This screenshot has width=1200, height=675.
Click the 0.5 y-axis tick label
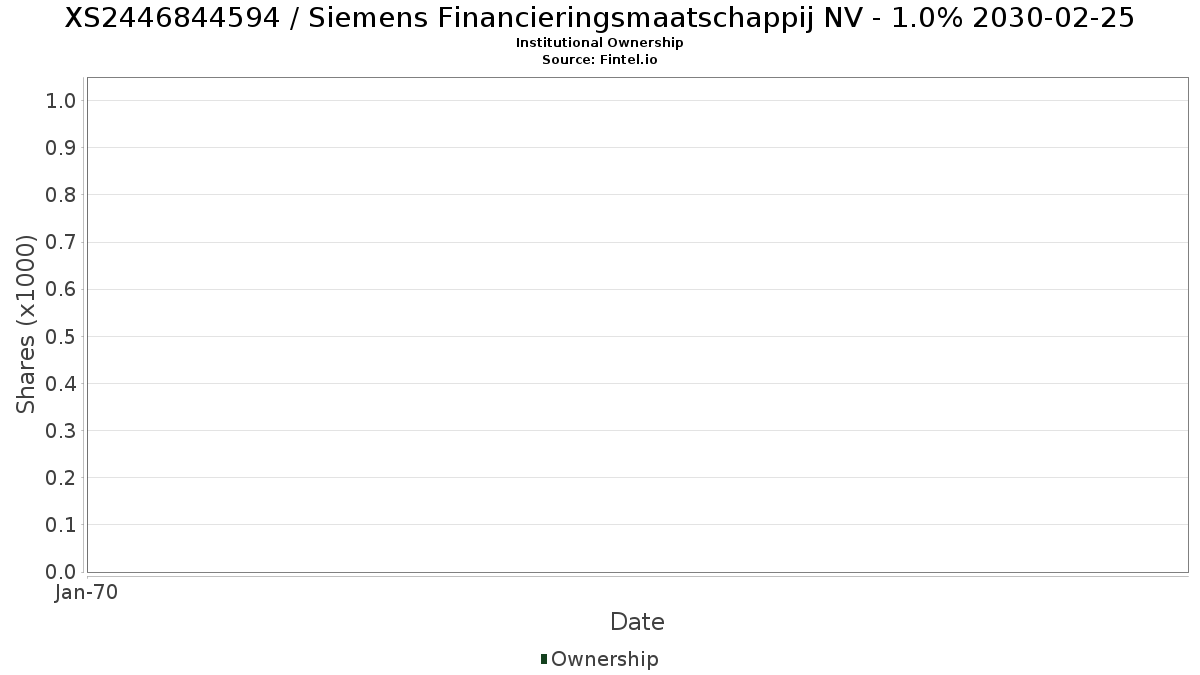61,336
